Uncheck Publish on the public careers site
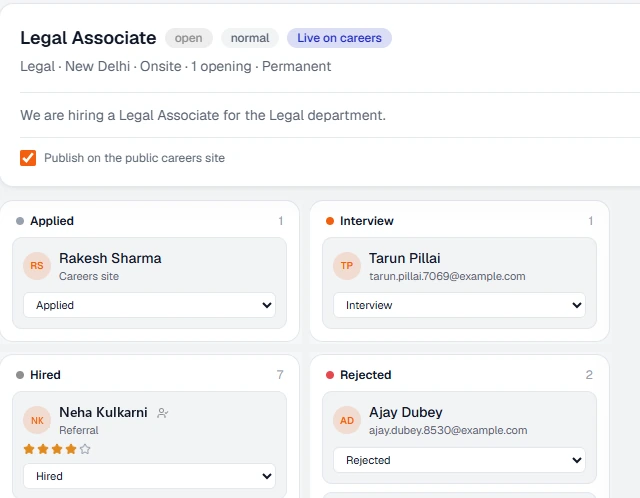Screen dimensions: 640x498 coord(28,158)
